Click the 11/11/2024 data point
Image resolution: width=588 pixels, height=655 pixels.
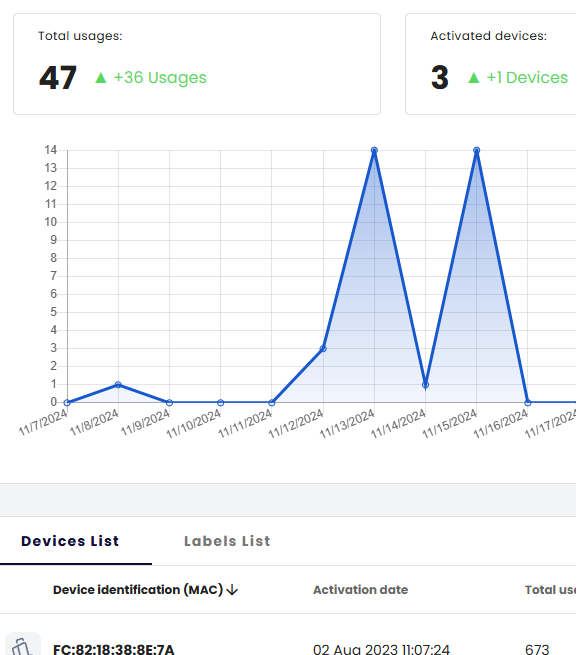click(x=271, y=403)
